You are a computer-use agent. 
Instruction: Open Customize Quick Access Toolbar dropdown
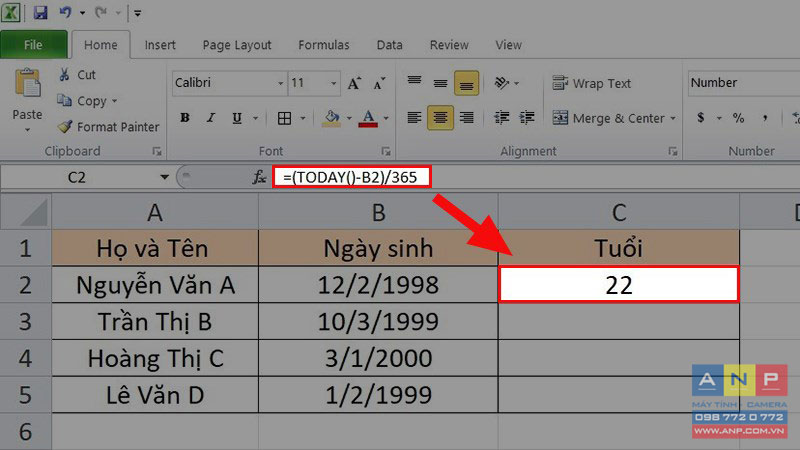[137, 13]
